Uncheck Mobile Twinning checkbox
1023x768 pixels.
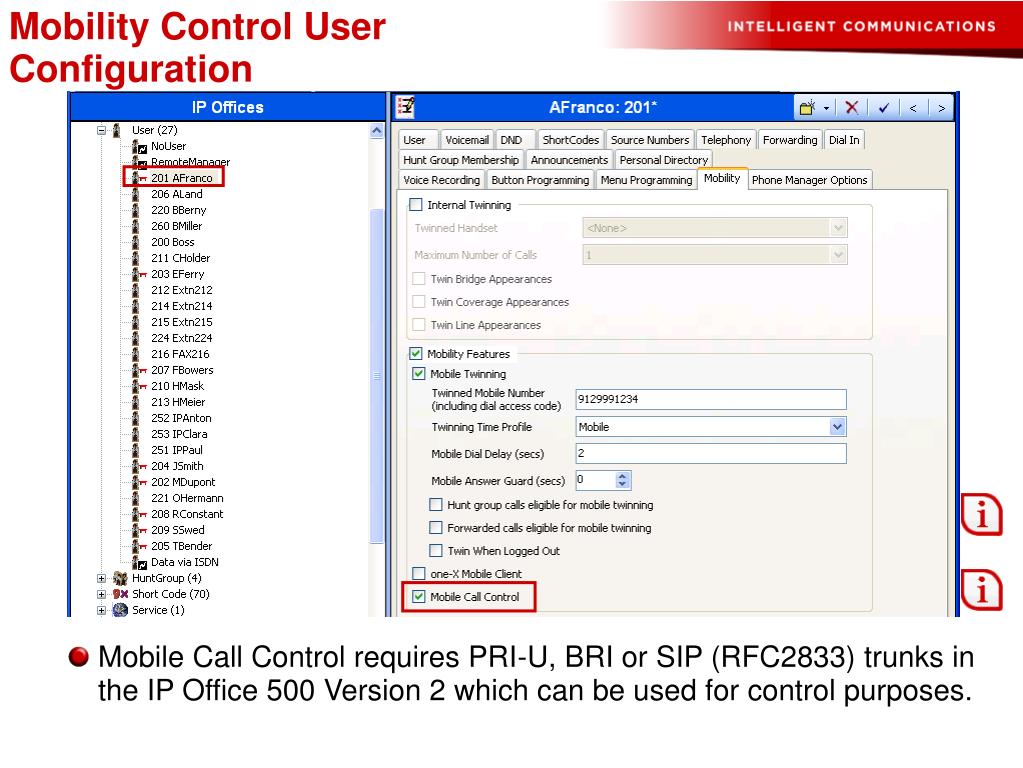click(419, 374)
